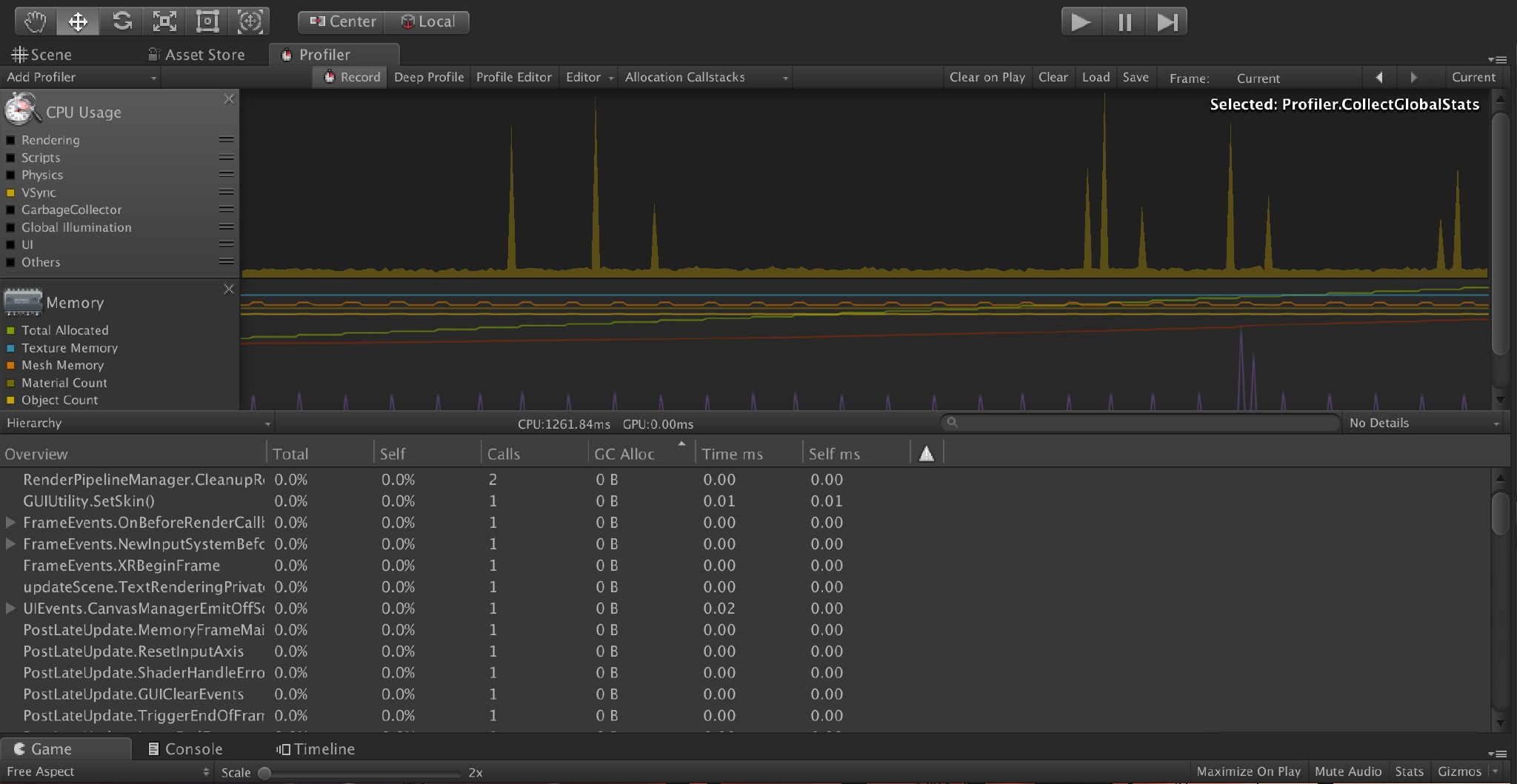Open the Asset Store tab
Image resolution: width=1517 pixels, height=784 pixels.
(x=196, y=55)
